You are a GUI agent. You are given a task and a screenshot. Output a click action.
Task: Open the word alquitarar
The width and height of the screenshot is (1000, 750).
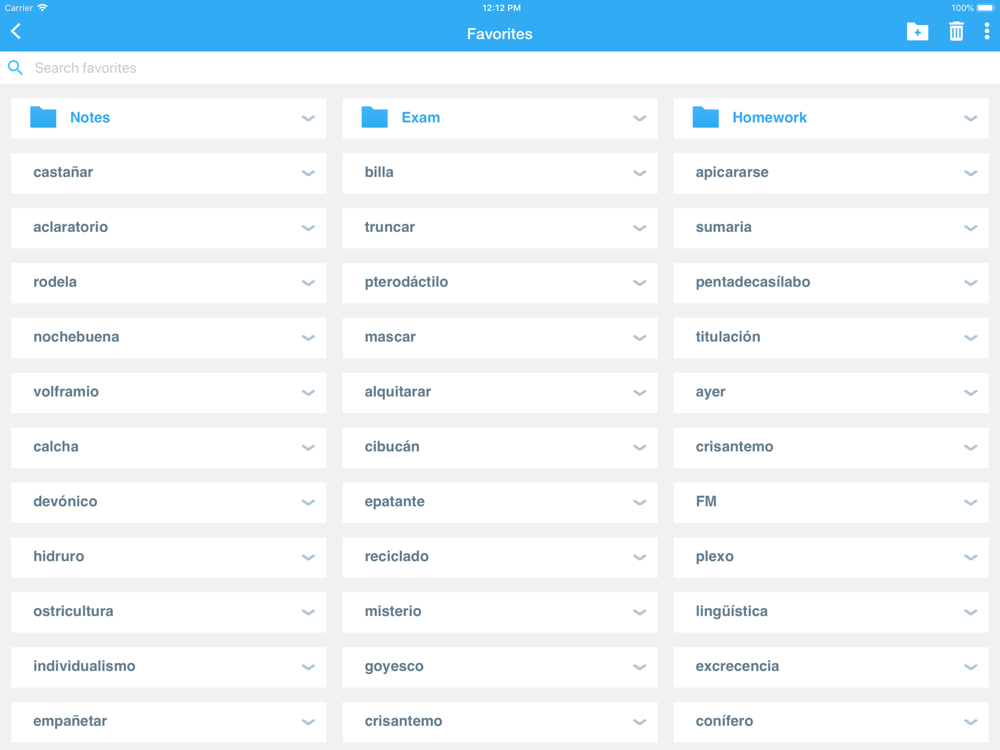(398, 392)
